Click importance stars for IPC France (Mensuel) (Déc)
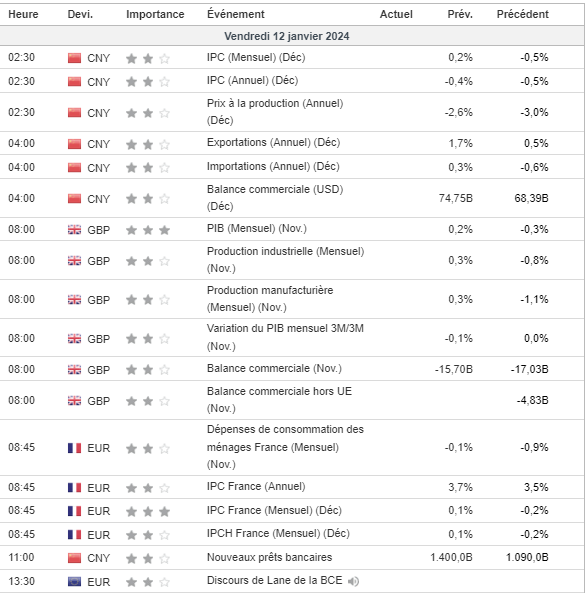The width and height of the screenshot is (585, 593). point(148,511)
